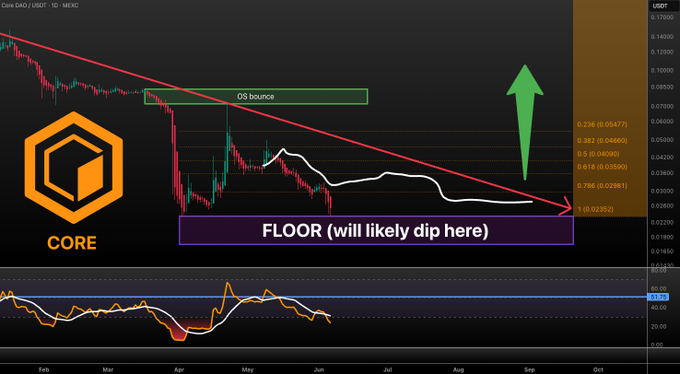Click the 1 (0.02352) Fibonacci label
680x374 pixels.
point(595,209)
